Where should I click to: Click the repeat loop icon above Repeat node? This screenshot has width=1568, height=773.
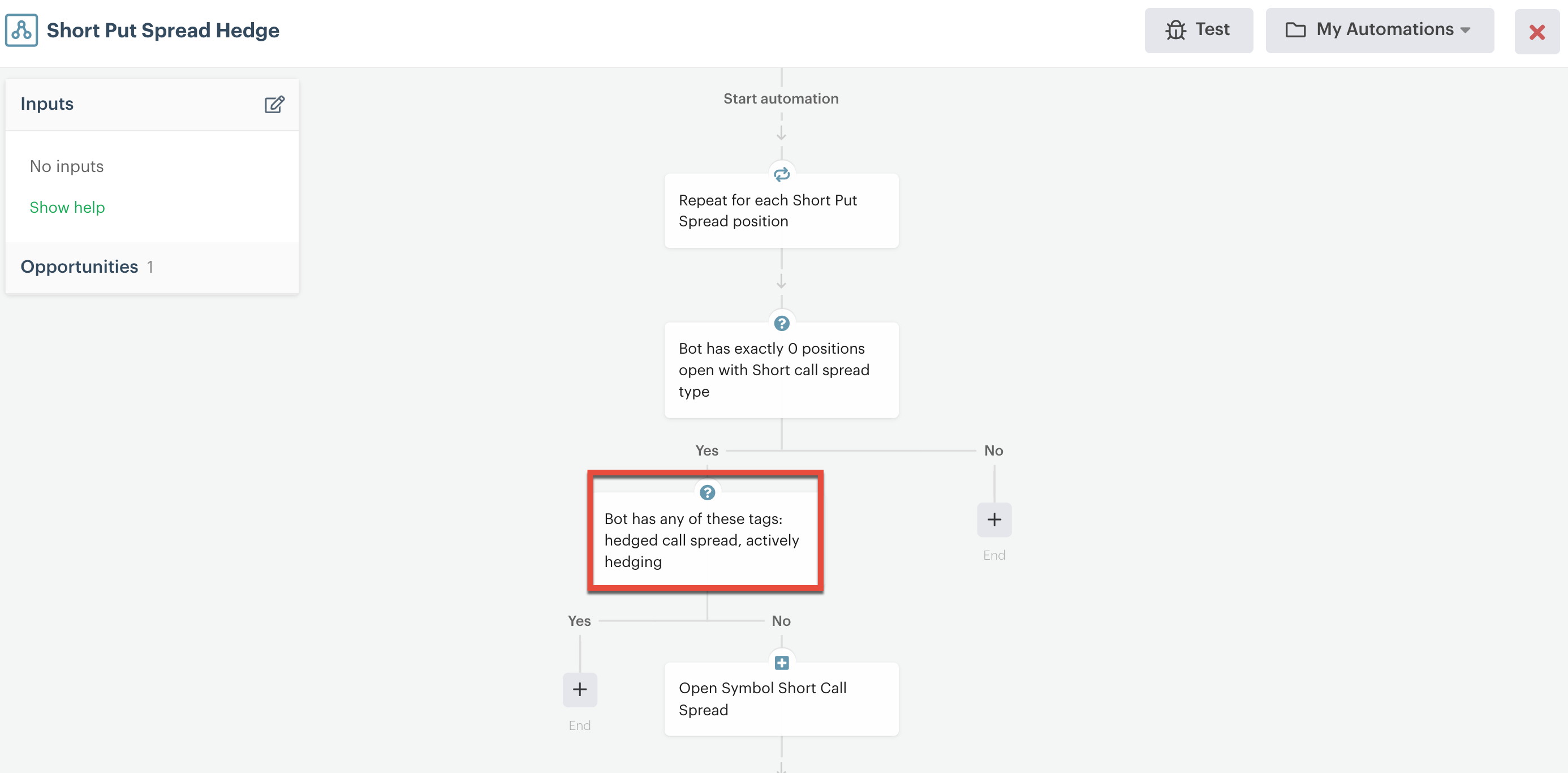[782, 174]
